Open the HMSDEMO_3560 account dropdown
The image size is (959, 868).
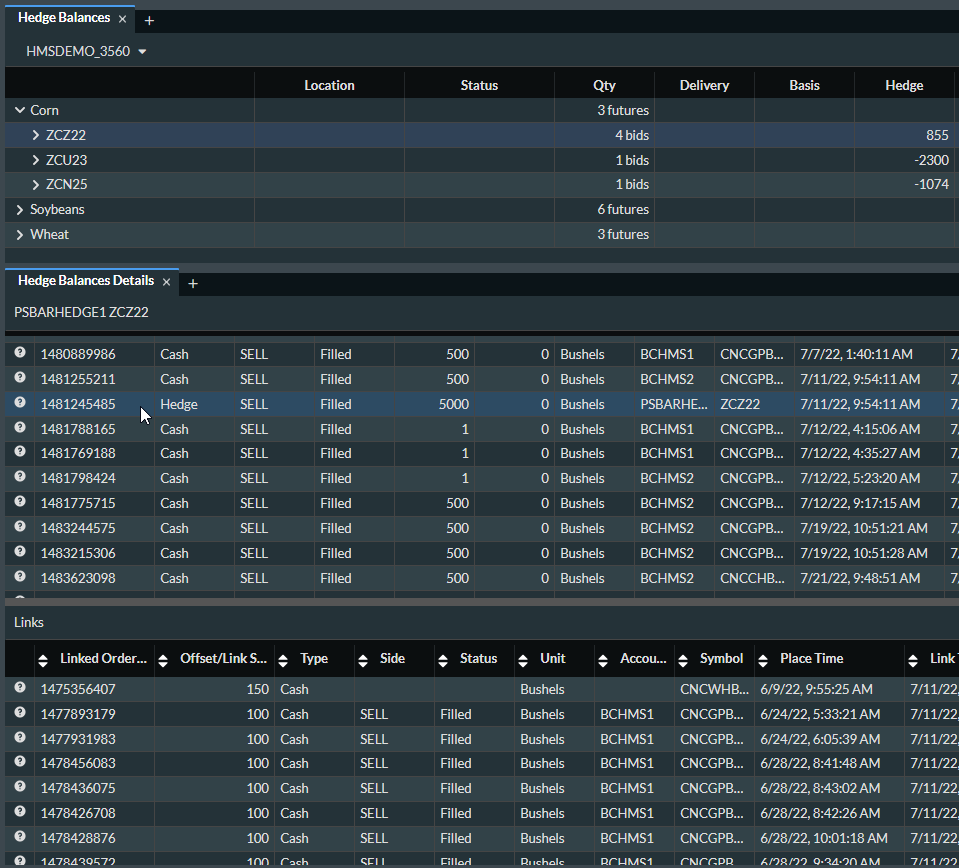pos(86,51)
